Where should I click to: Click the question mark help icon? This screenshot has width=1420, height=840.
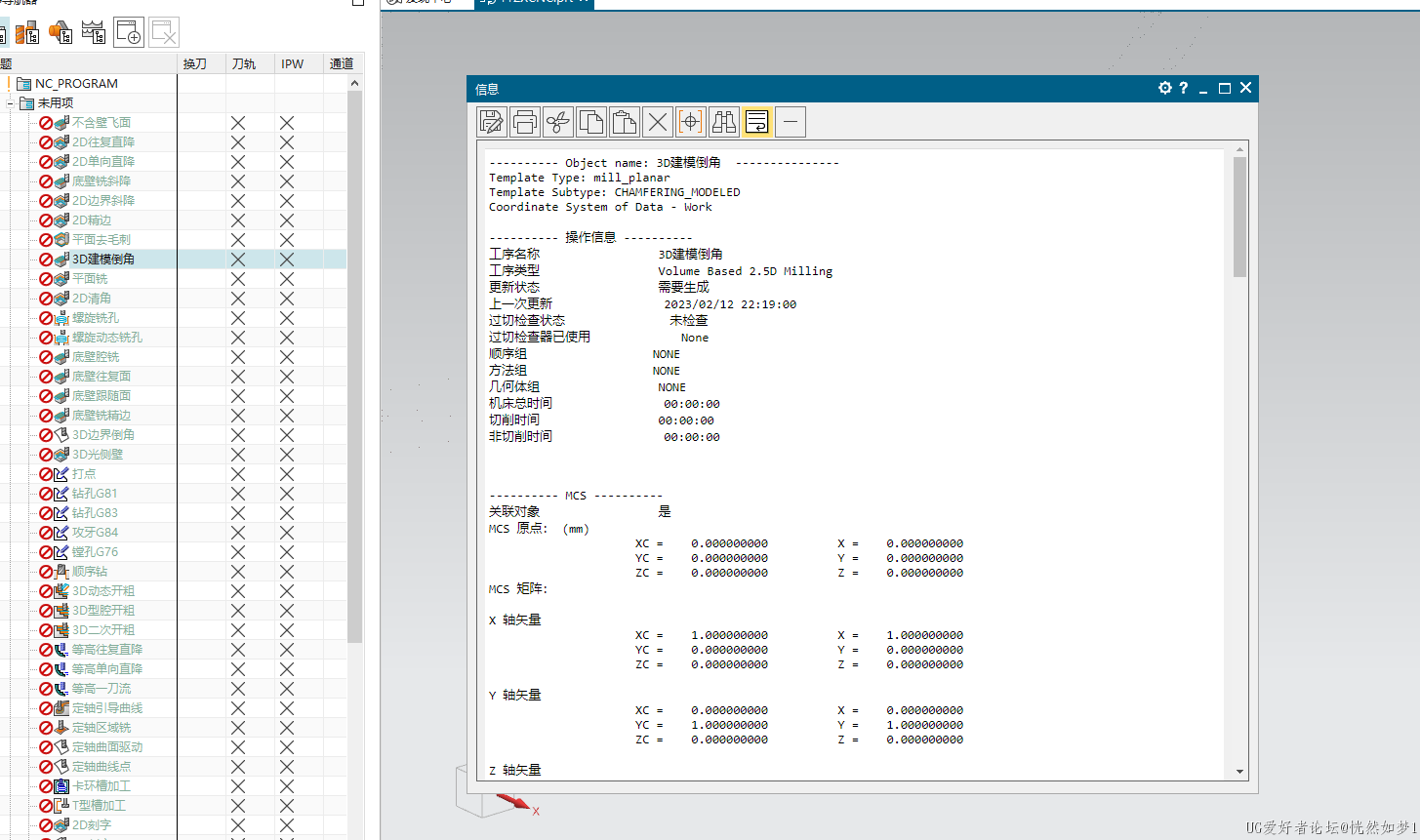(x=1184, y=88)
